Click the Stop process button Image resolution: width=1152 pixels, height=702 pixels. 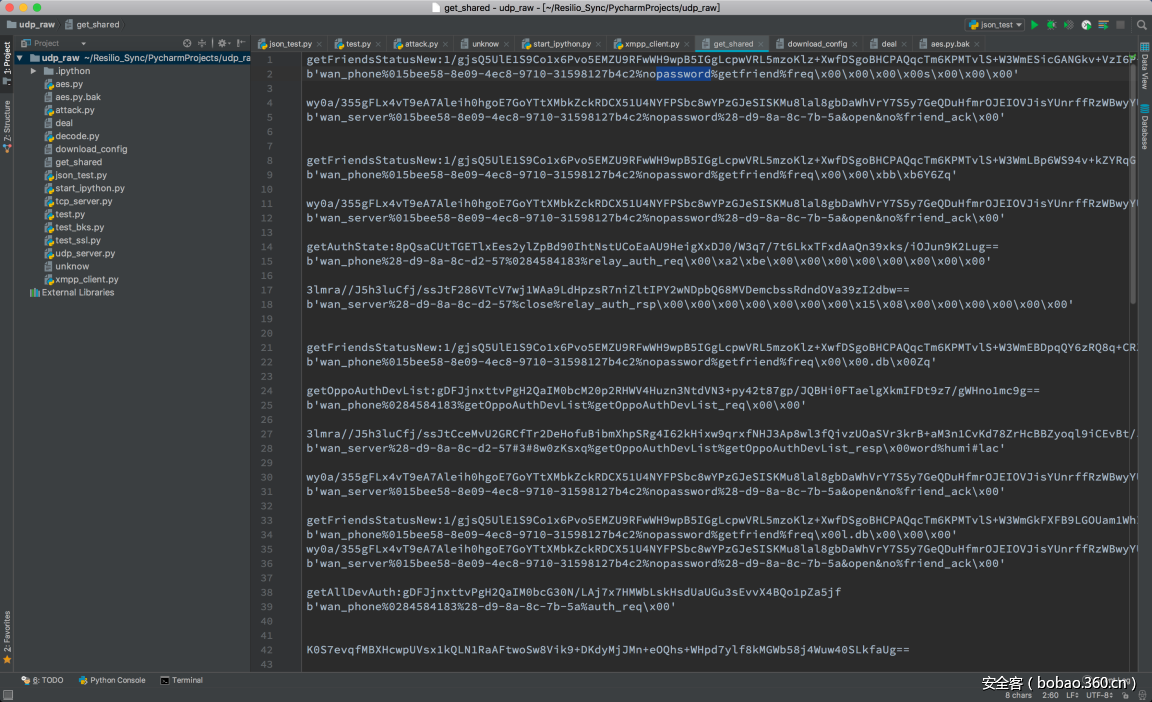coord(1121,24)
